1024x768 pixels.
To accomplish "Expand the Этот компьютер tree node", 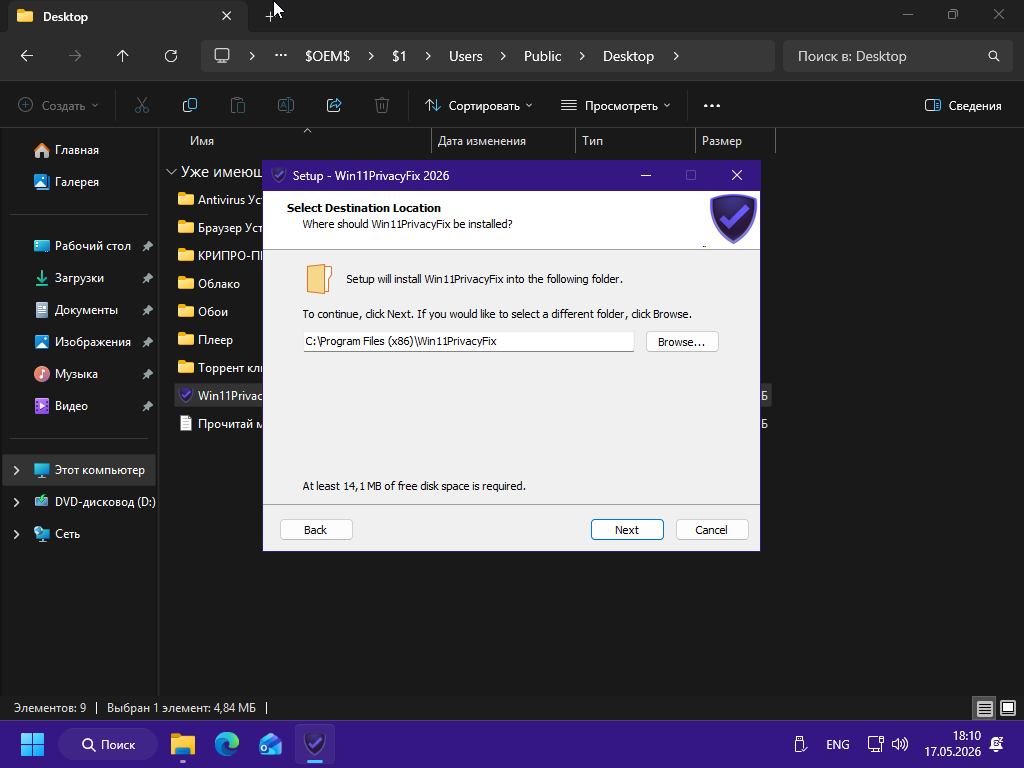I will click(x=16, y=470).
